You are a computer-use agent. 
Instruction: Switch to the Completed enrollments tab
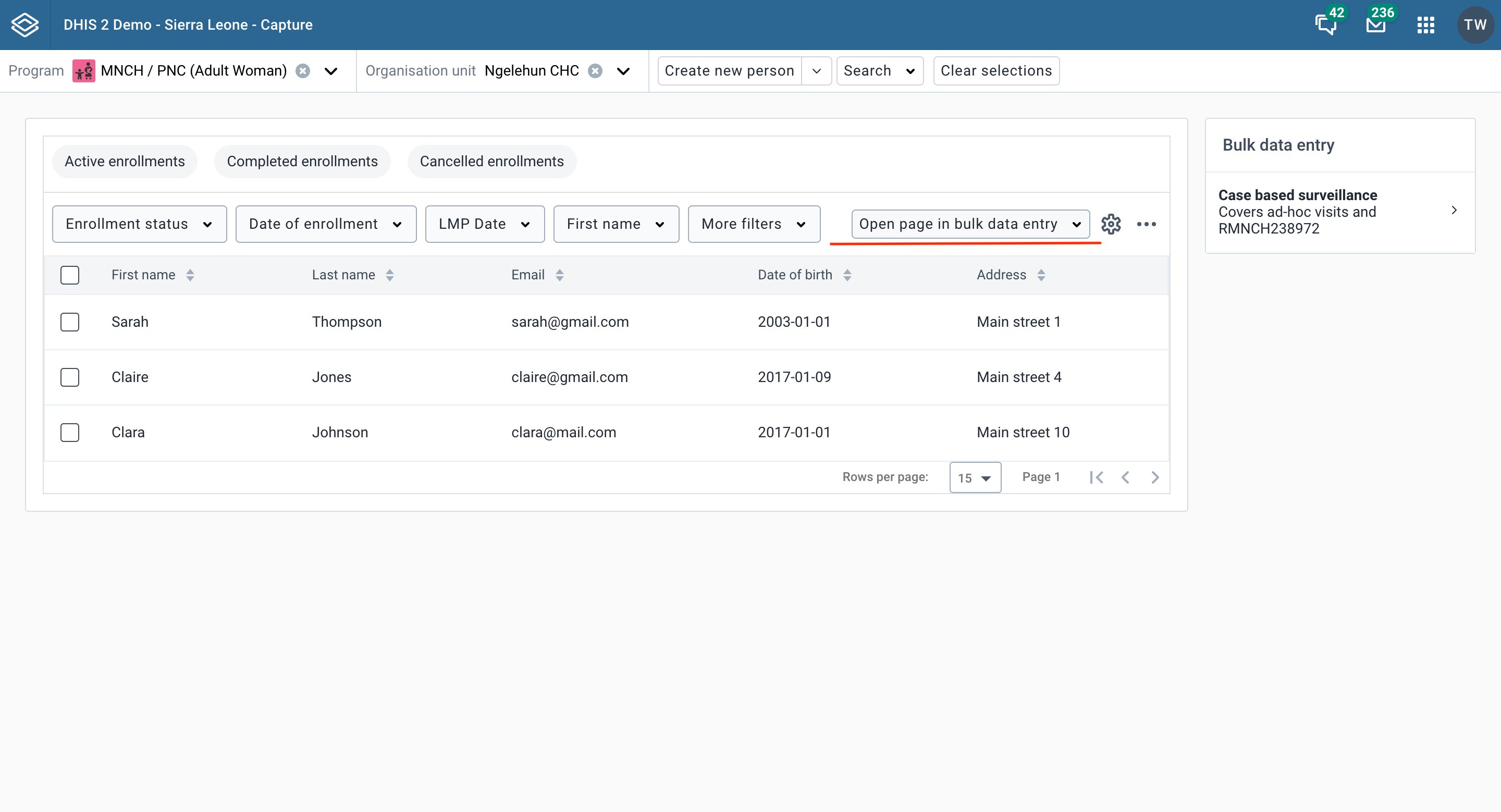coord(302,162)
